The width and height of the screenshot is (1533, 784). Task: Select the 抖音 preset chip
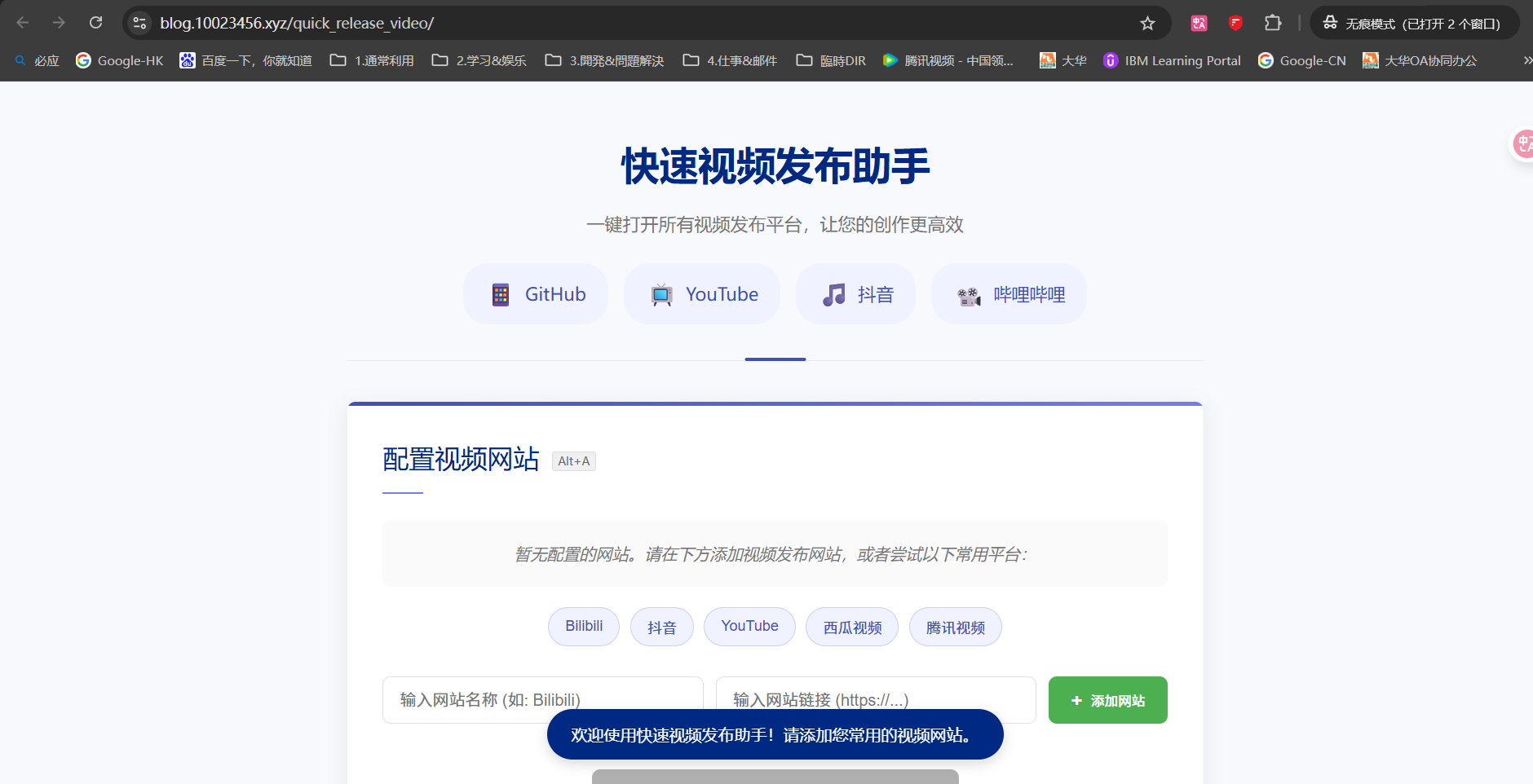[662, 627]
